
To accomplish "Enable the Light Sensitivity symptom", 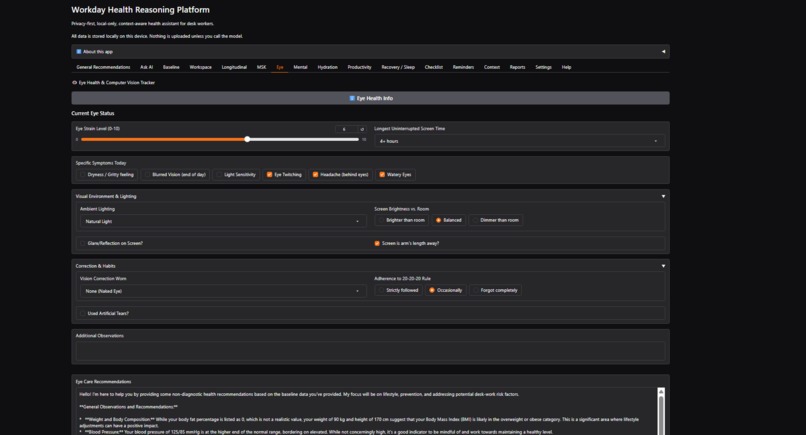I will [219, 175].
